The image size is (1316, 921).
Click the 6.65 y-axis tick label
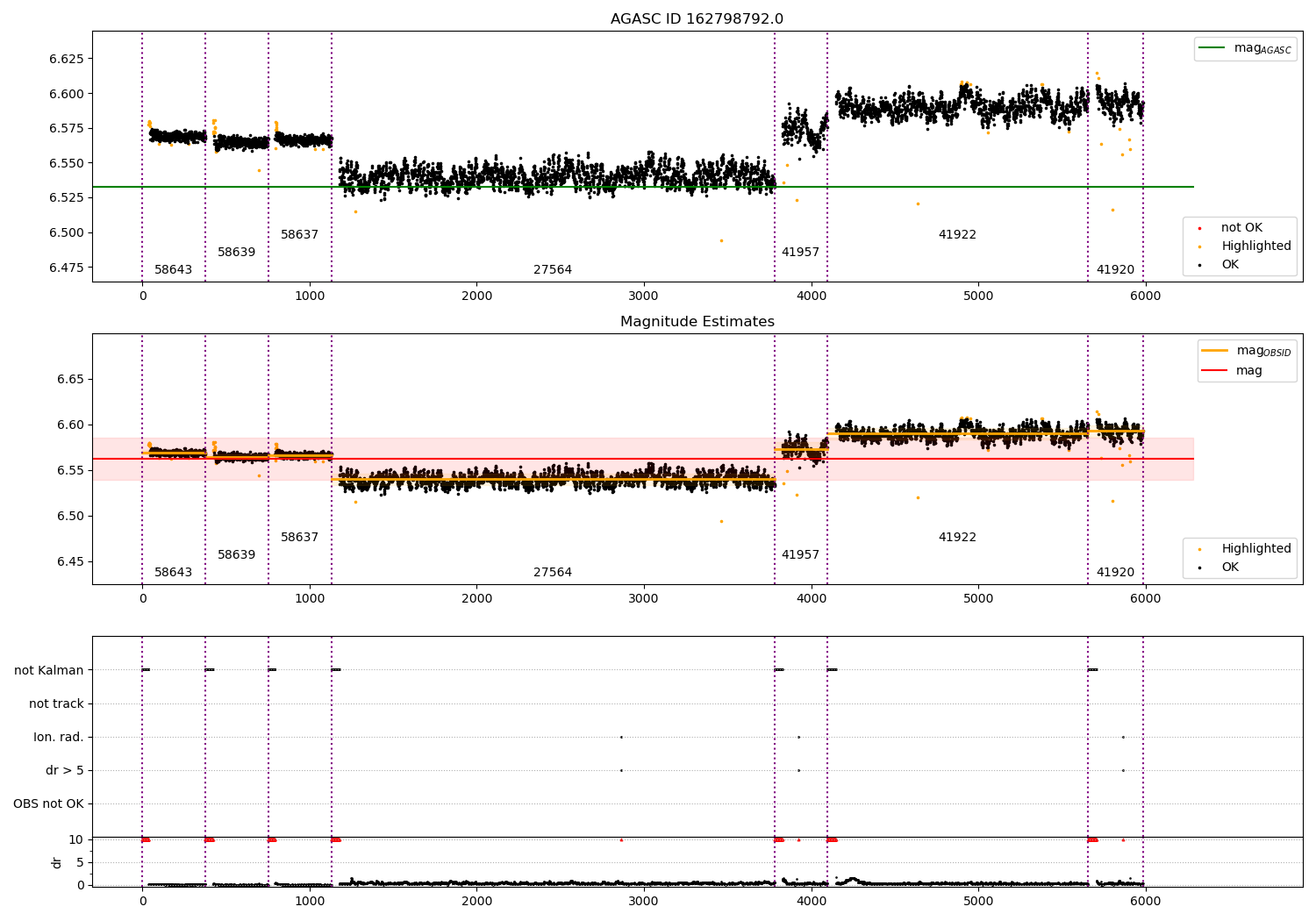[x=71, y=380]
